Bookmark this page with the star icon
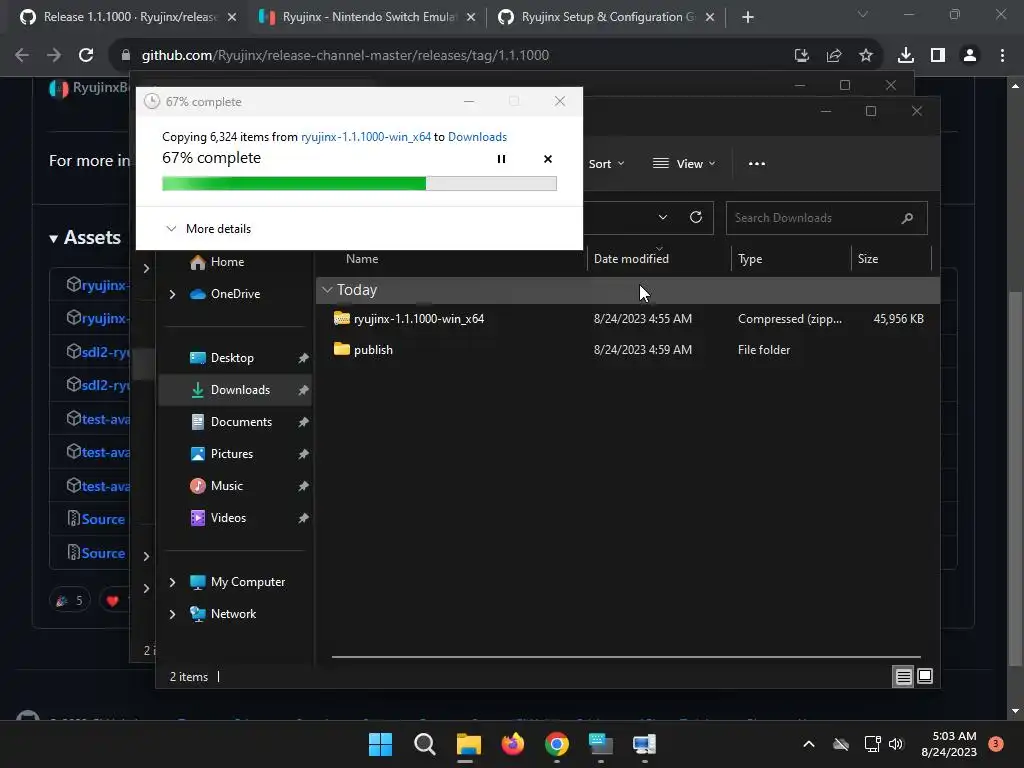 tap(865, 56)
